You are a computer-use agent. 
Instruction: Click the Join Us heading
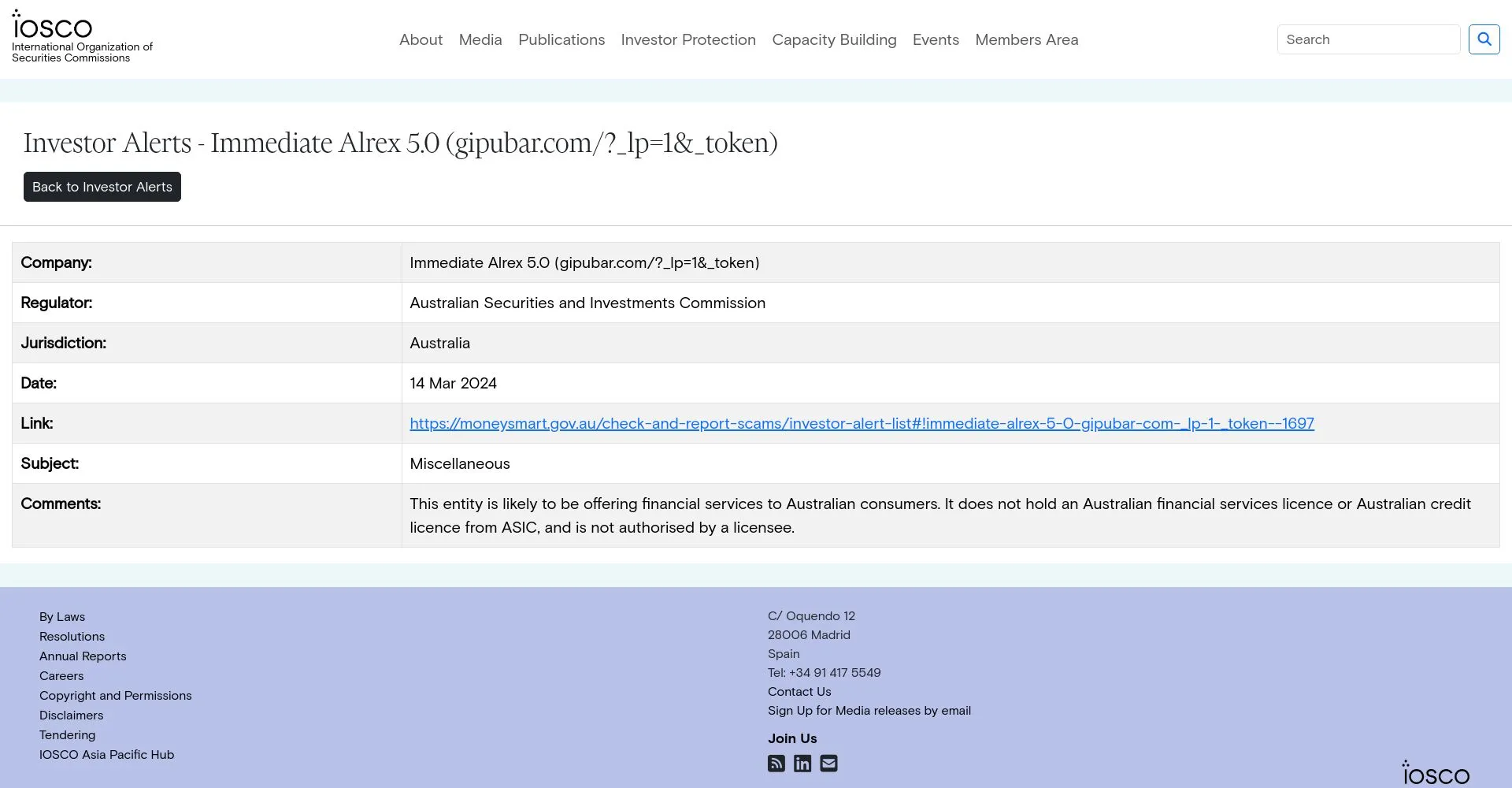(792, 738)
